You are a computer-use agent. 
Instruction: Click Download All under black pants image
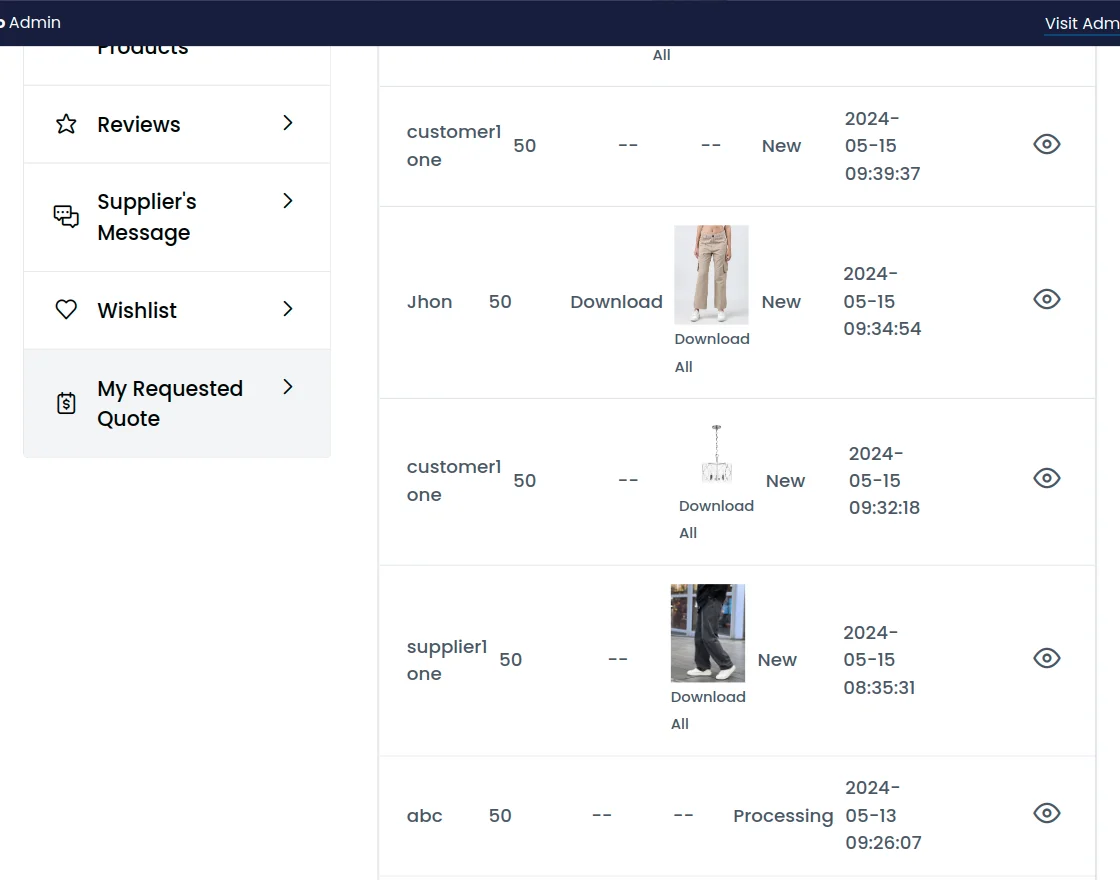click(x=708, y=710)
